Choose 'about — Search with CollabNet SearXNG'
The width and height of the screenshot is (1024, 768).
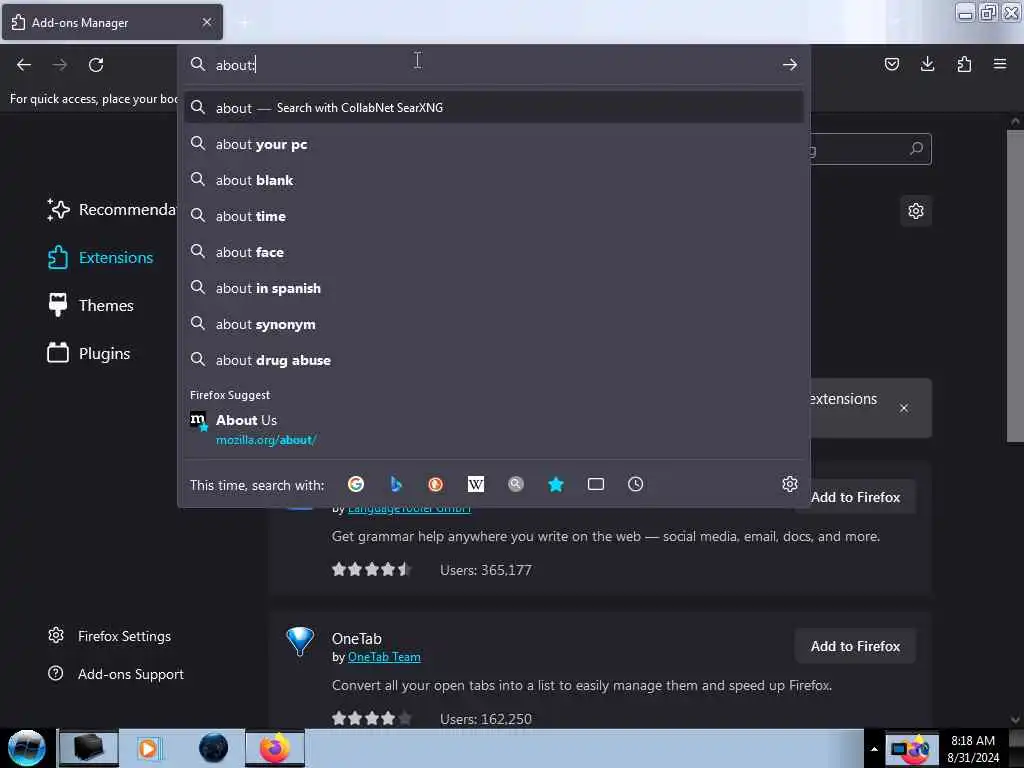coord(494,108)
